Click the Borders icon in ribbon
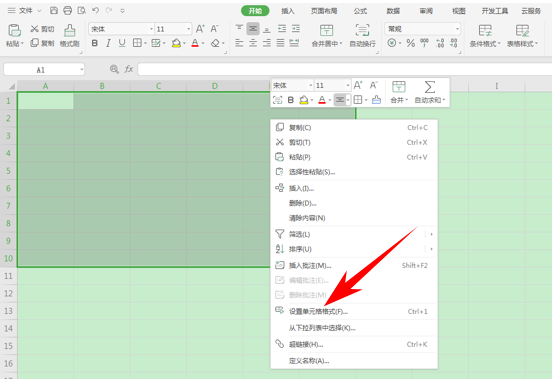553x379 pixels. (137, 43)
